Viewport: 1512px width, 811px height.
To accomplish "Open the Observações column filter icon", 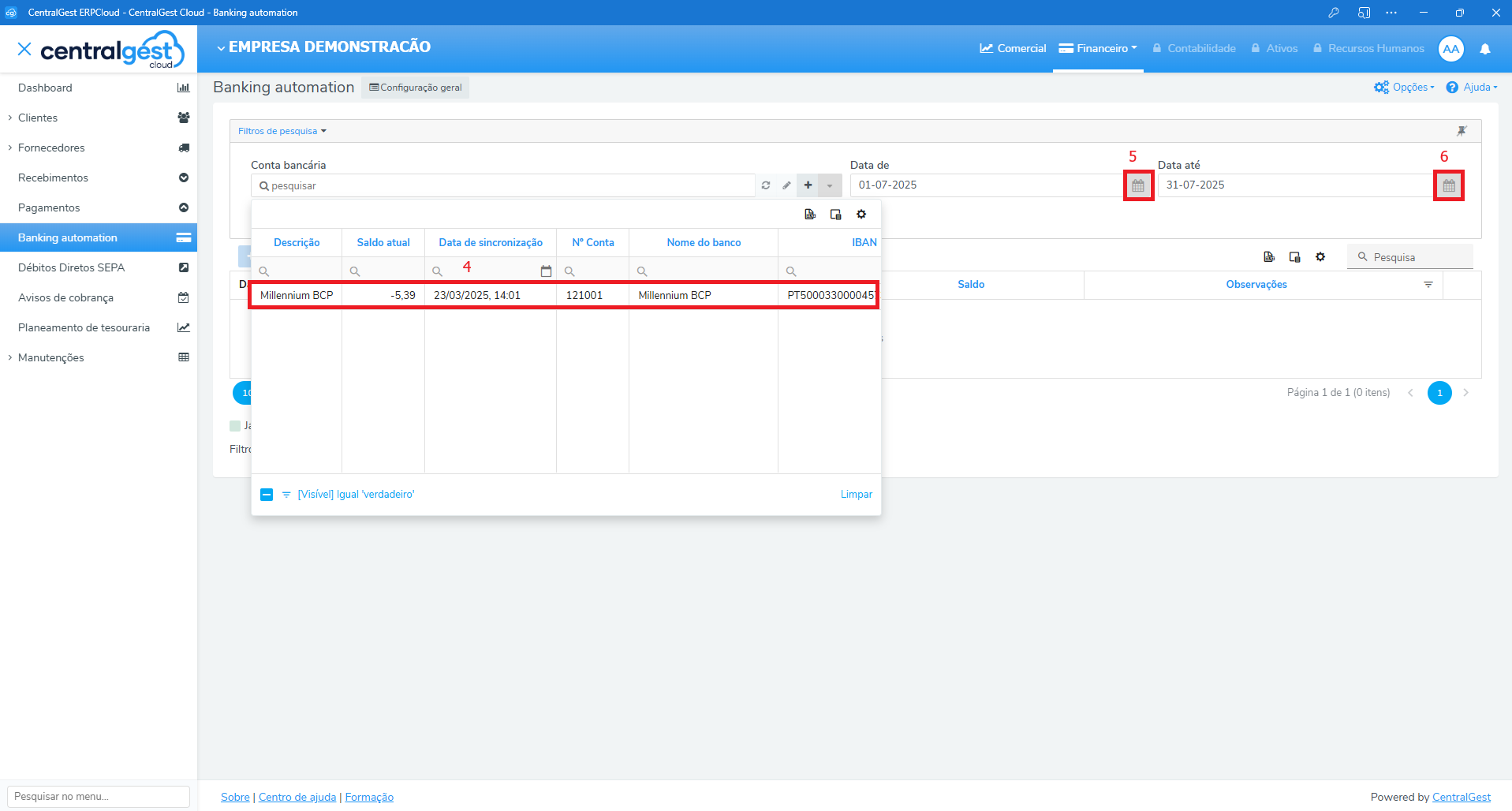I will coord(1428,284).
